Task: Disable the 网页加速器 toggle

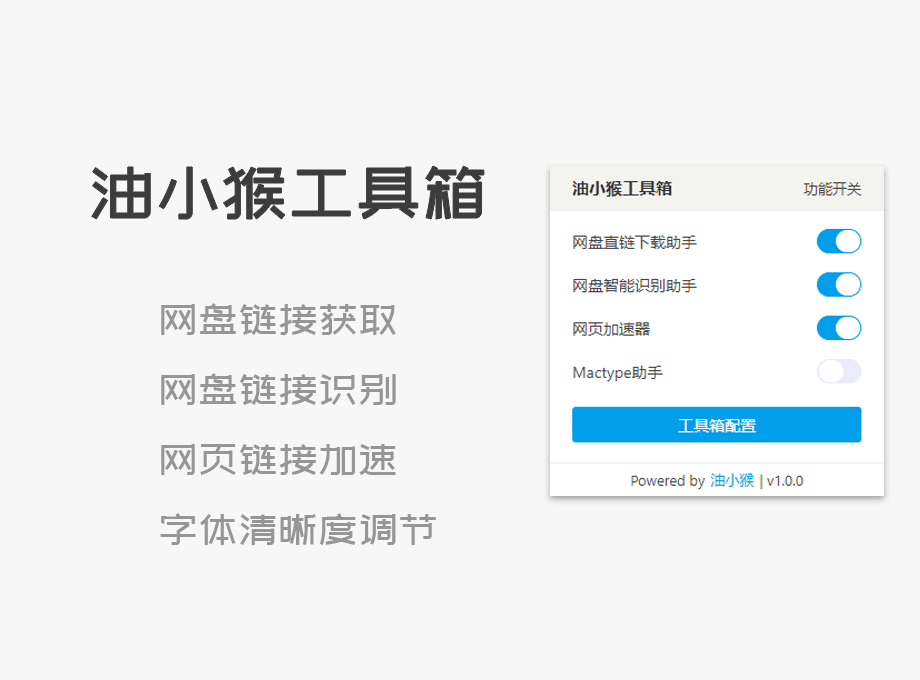Action: tap(839, 328)
